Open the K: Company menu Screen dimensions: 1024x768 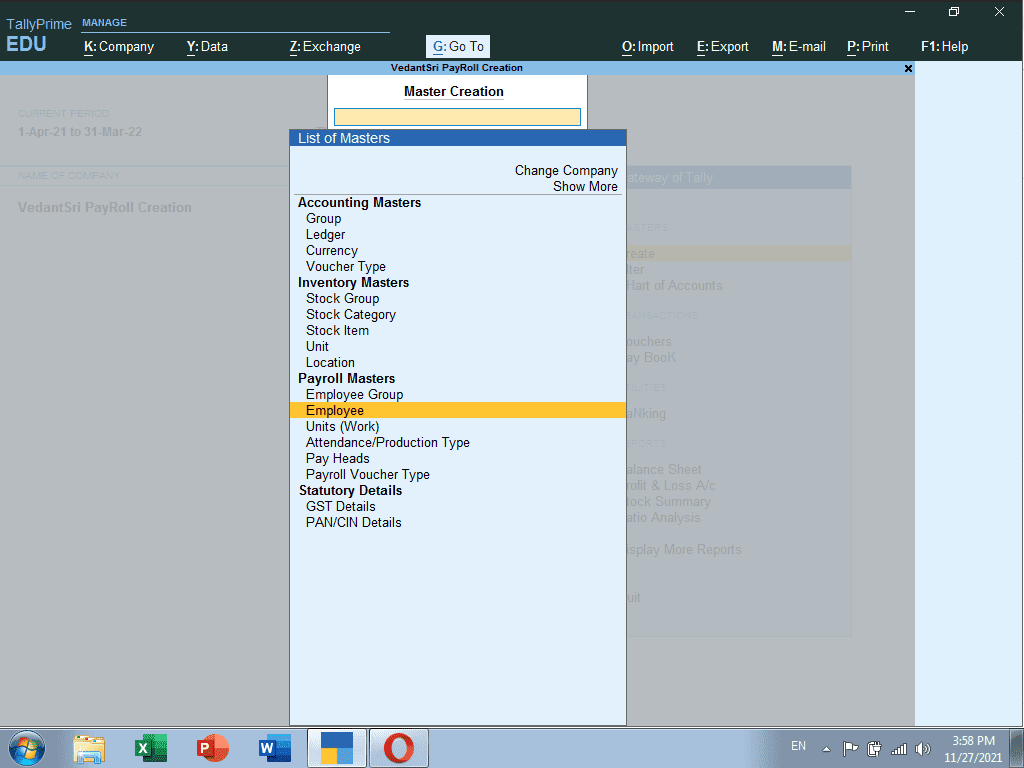119,46
